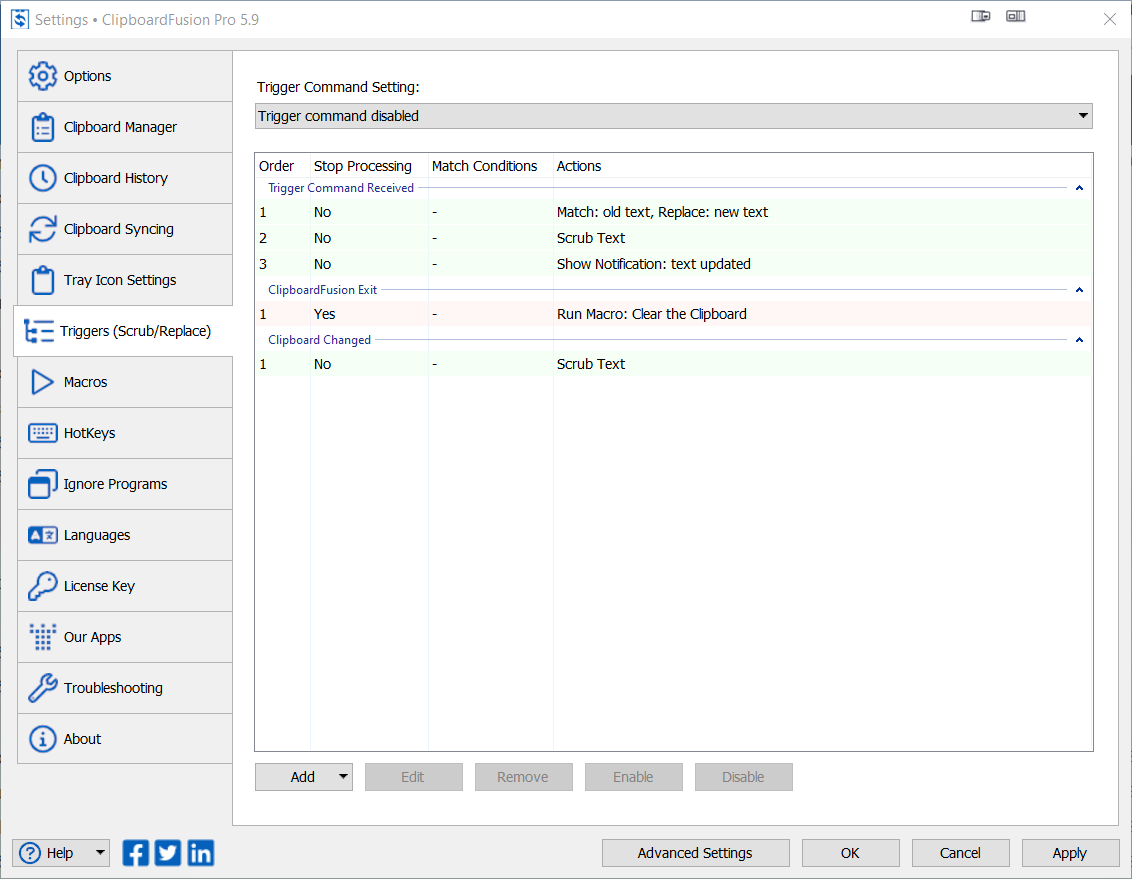Click the Ignore Programs icon
Image resolution: width=1132 pixels, height=879 pixels.
click(x=42, y=484)
